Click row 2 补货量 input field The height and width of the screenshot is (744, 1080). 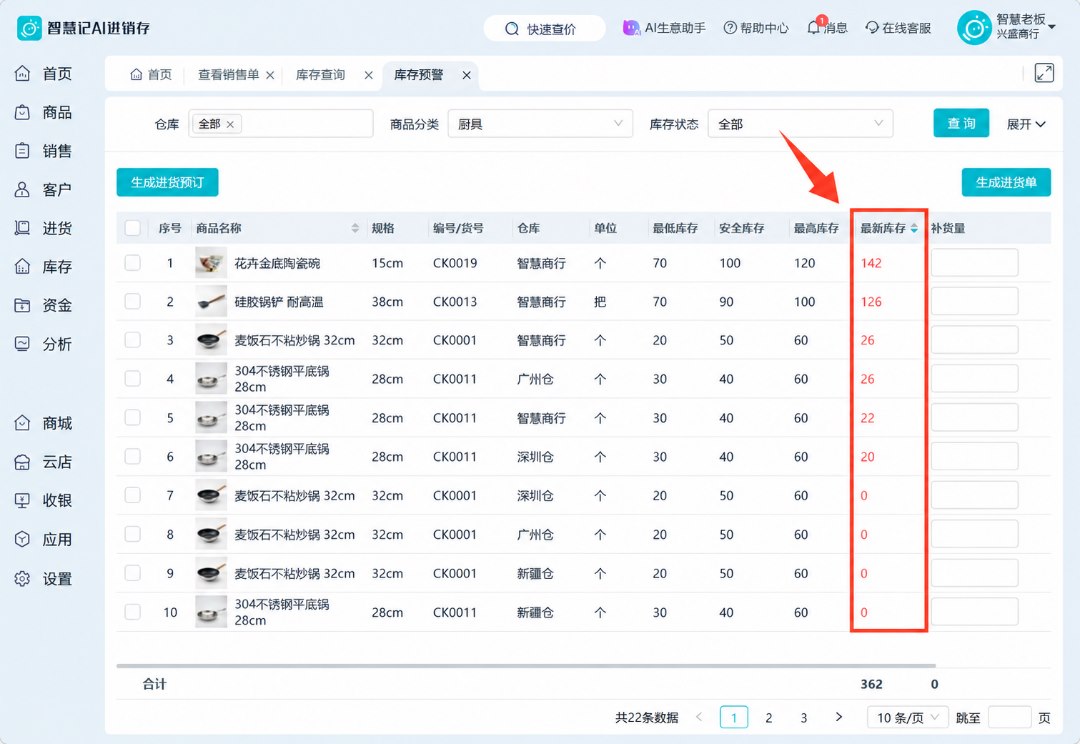click(975, 302)
